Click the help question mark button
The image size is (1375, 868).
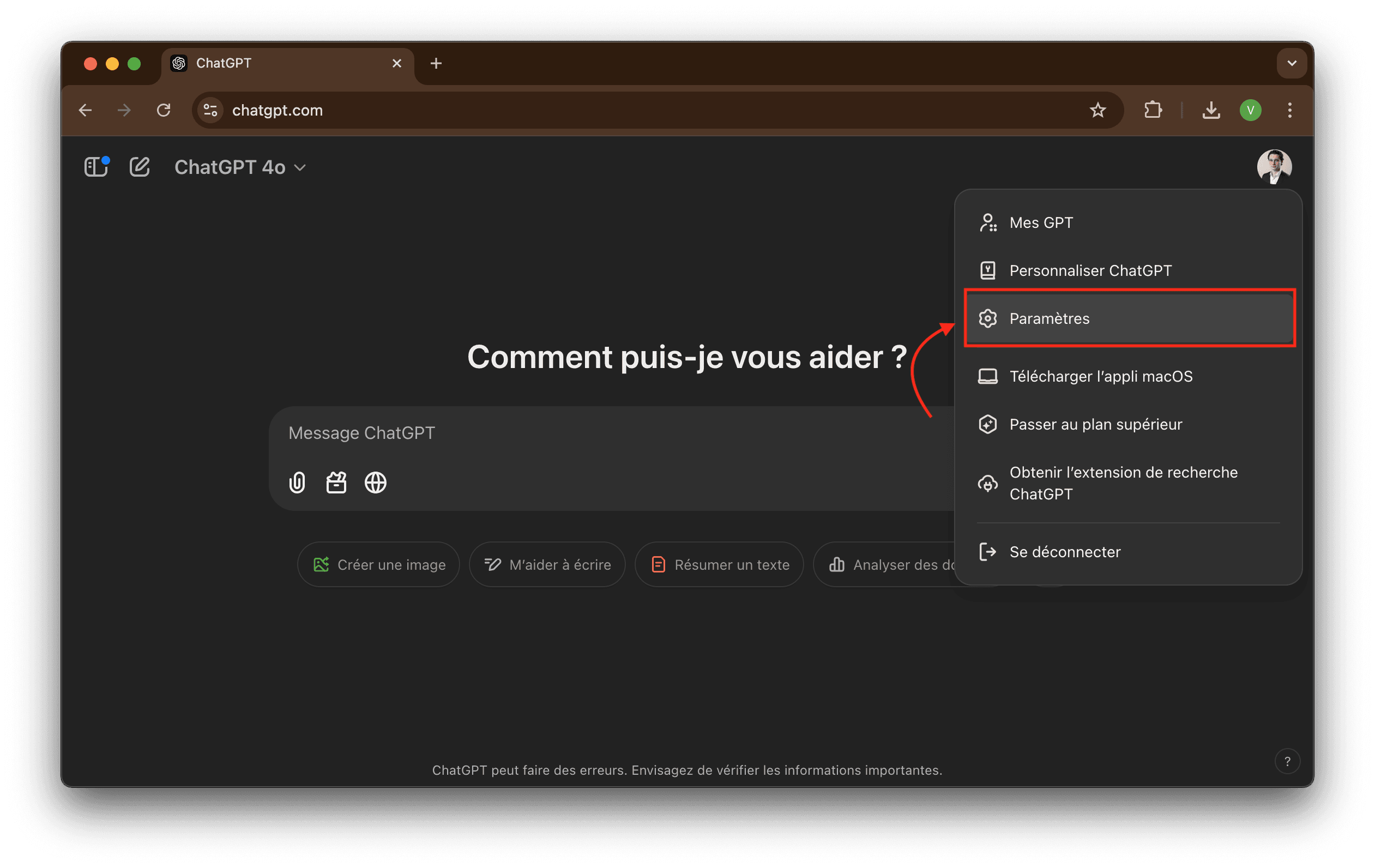tap(1287, 761)
